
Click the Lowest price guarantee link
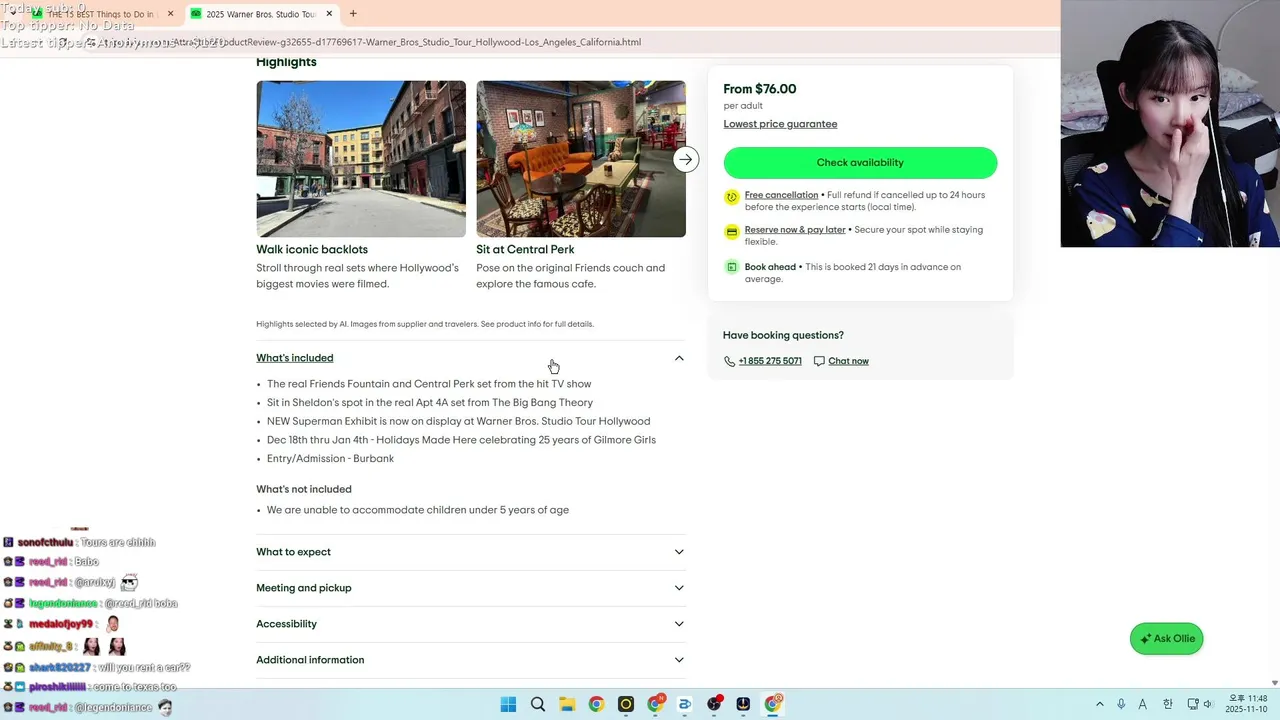point(780,124)
